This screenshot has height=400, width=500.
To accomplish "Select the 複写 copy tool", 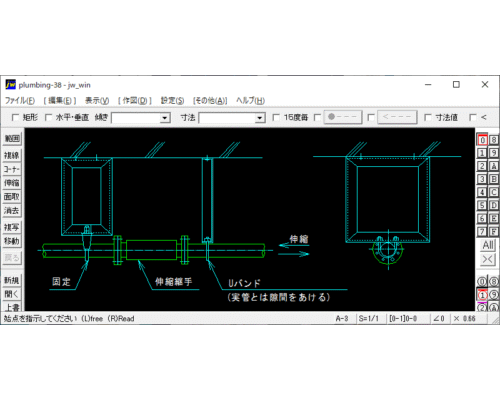I will [x=12, y=227].
